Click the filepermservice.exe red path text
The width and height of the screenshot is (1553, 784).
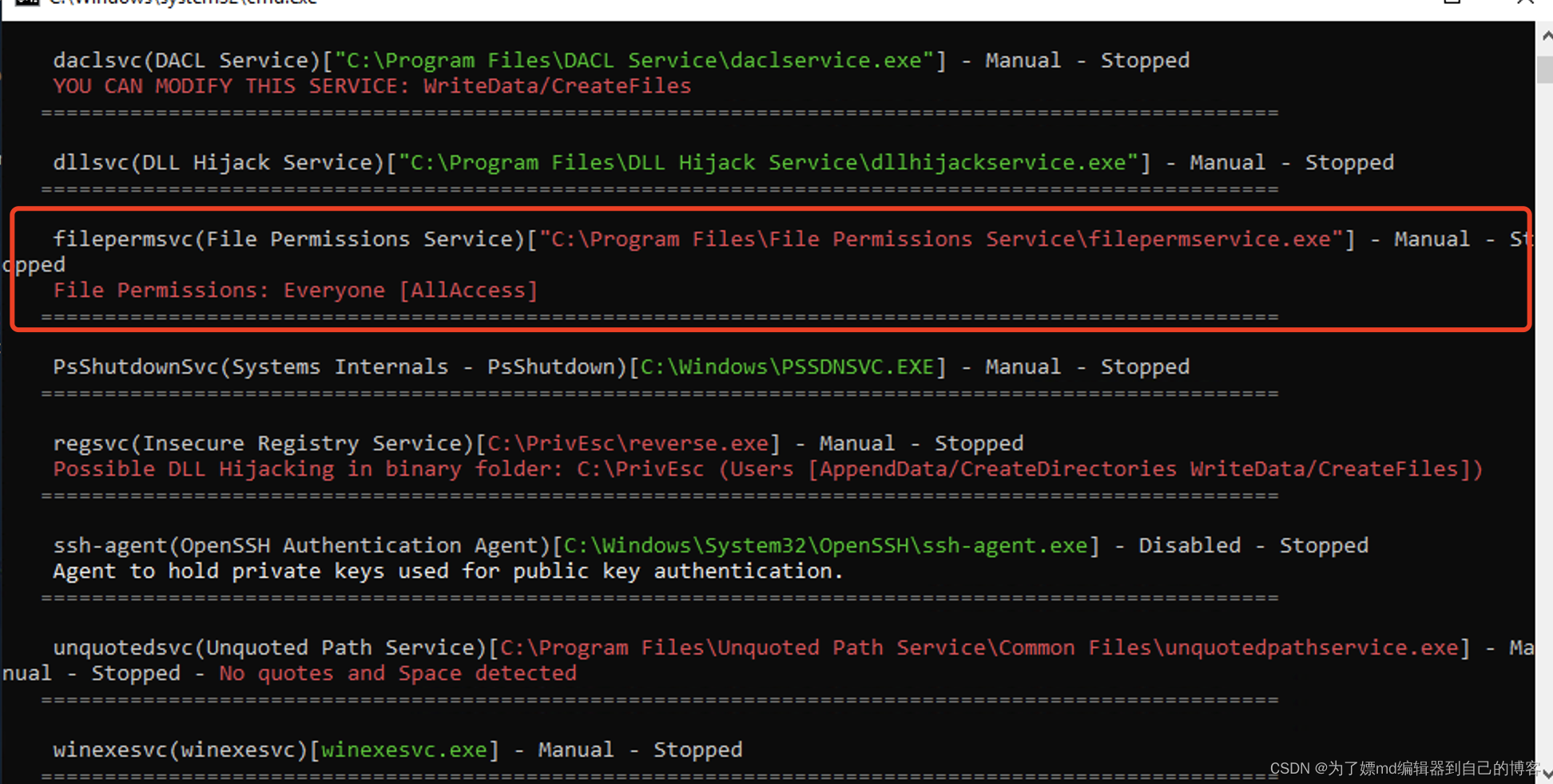click(941, 240)
